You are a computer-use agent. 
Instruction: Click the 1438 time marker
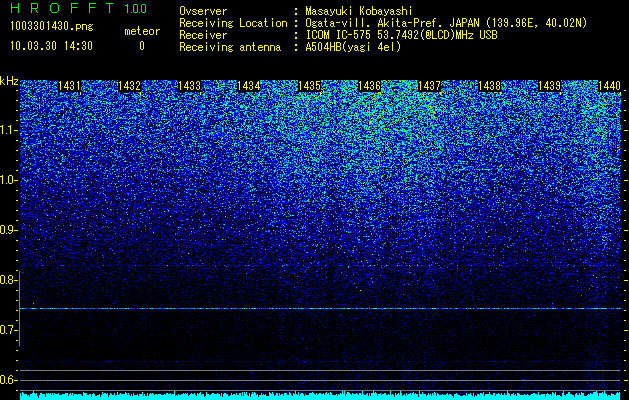point(489,86)
